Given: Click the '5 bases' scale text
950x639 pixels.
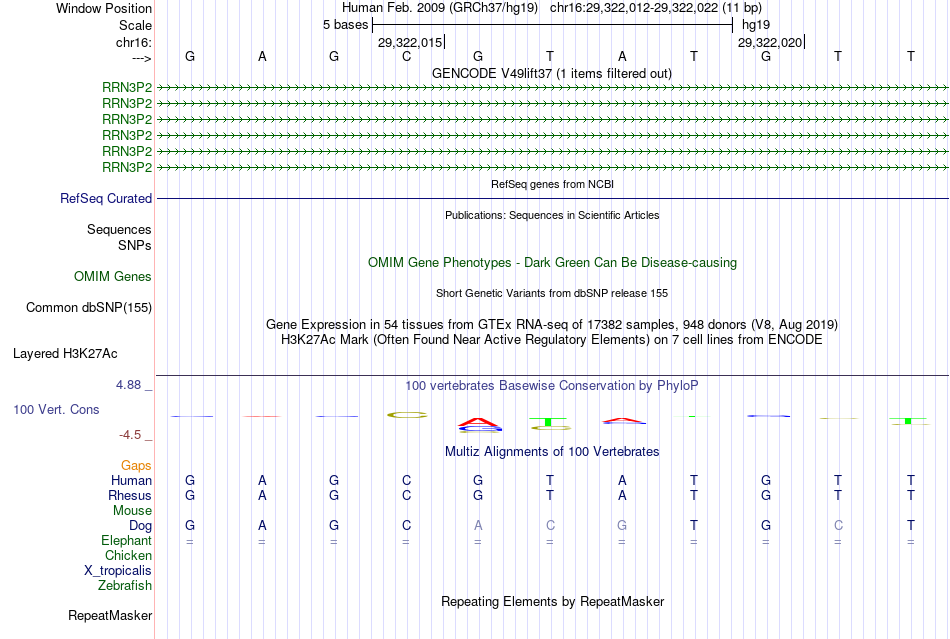Looking at the screenshot, I should pos(345,25).
